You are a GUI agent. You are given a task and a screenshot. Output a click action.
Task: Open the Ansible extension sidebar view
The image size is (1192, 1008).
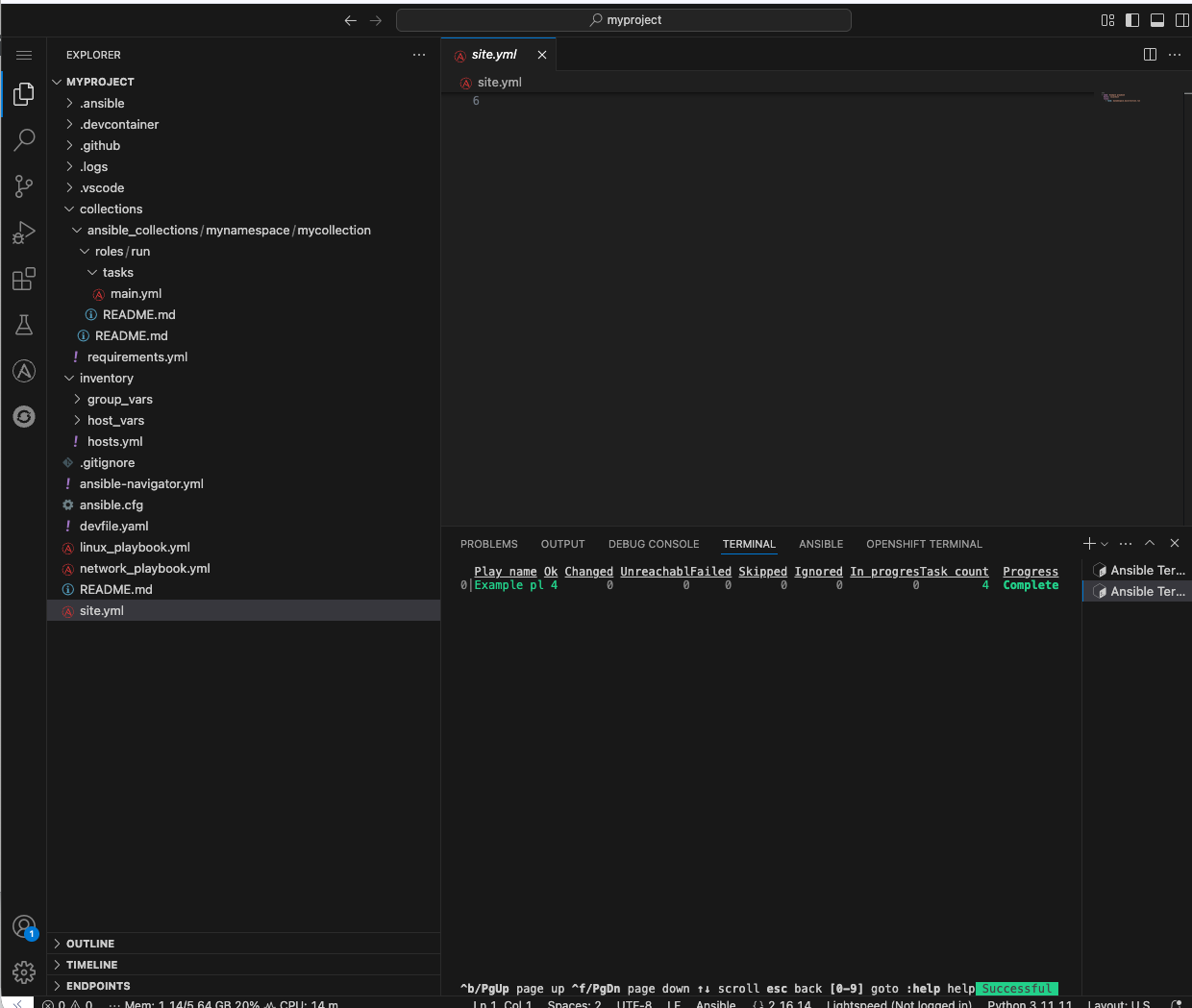pos(24,371)
